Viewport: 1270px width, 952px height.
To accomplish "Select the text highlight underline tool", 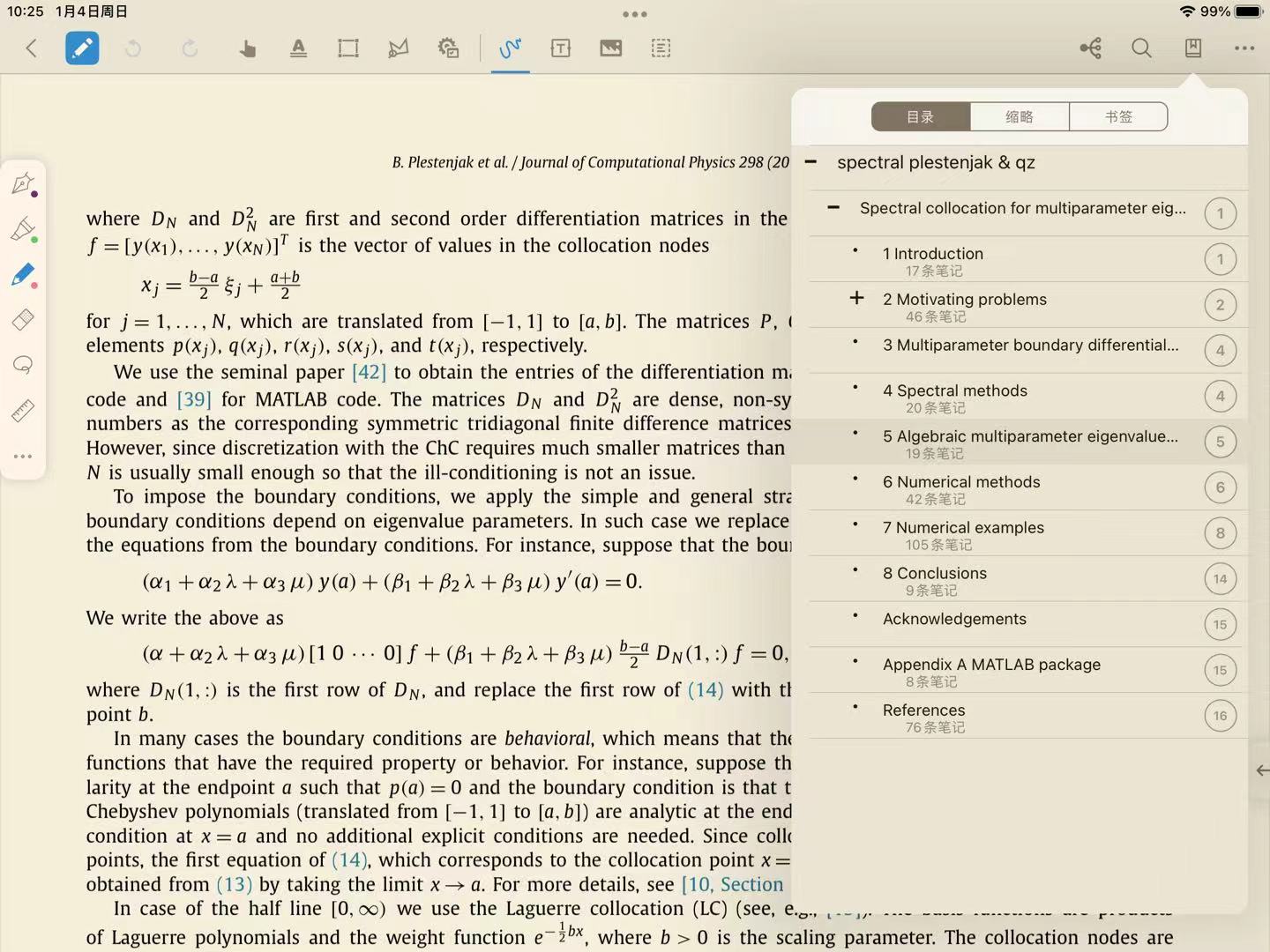I will [x=299, y=48].
